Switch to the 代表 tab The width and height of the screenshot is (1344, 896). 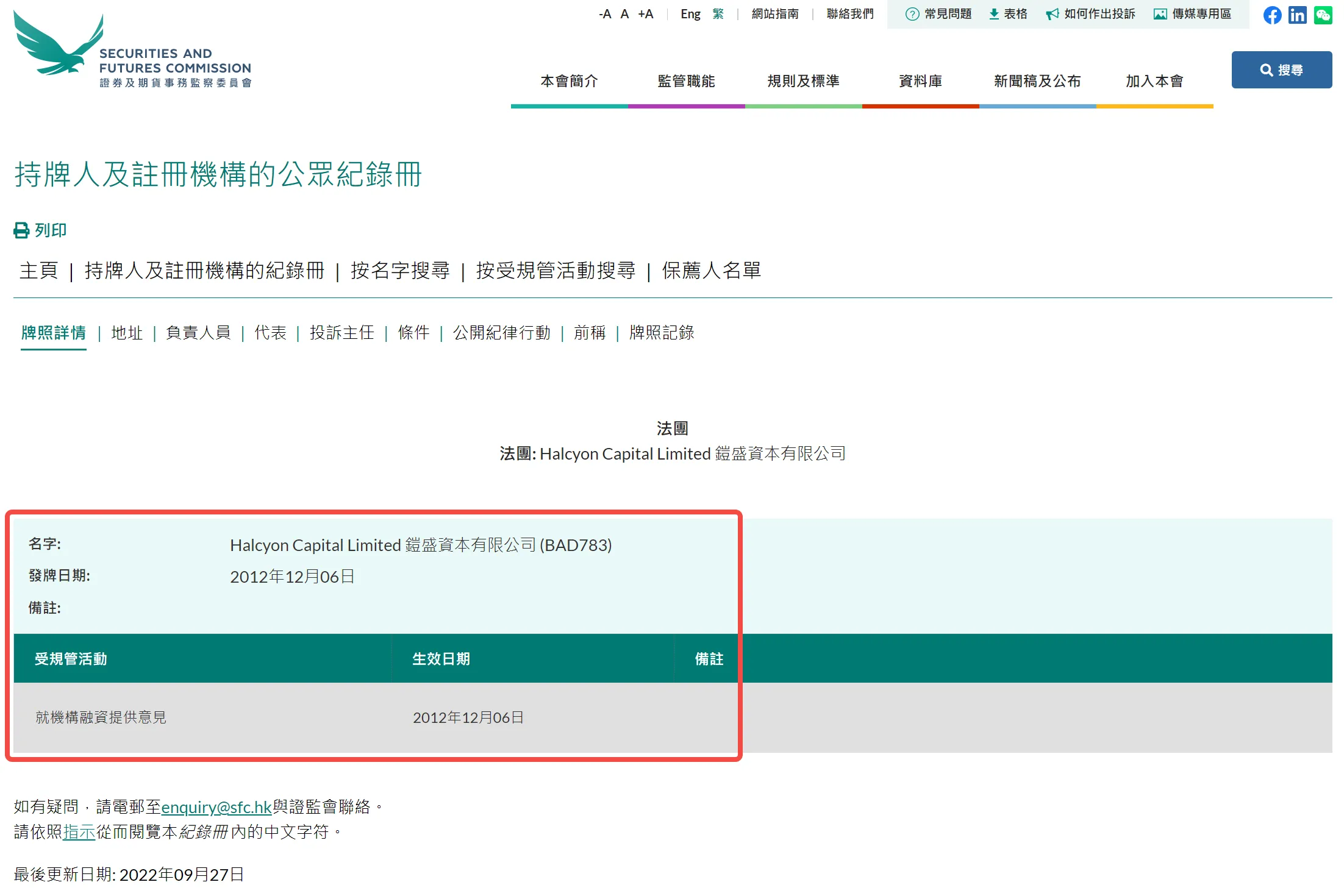[270, 333]
